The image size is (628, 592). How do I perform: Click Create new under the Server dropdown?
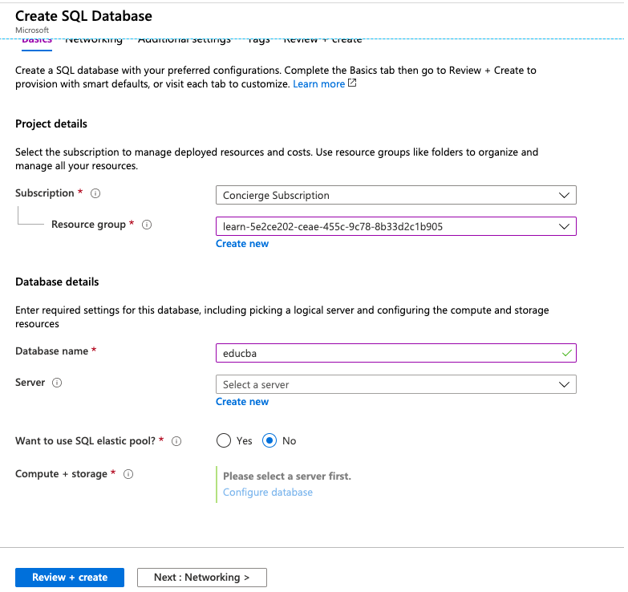(242, 402)
